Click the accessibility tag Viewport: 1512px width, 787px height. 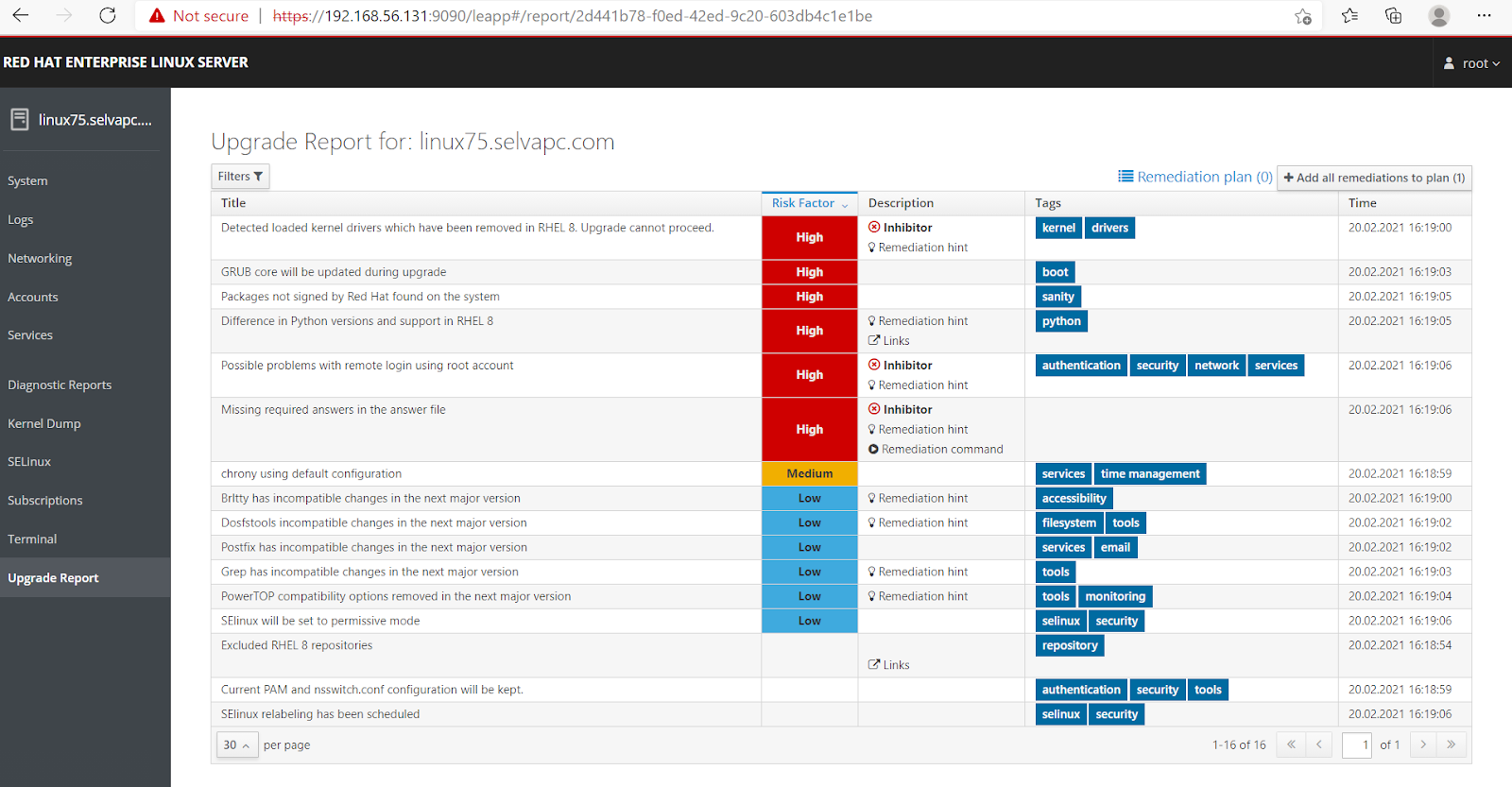(x=1074, y=499)
